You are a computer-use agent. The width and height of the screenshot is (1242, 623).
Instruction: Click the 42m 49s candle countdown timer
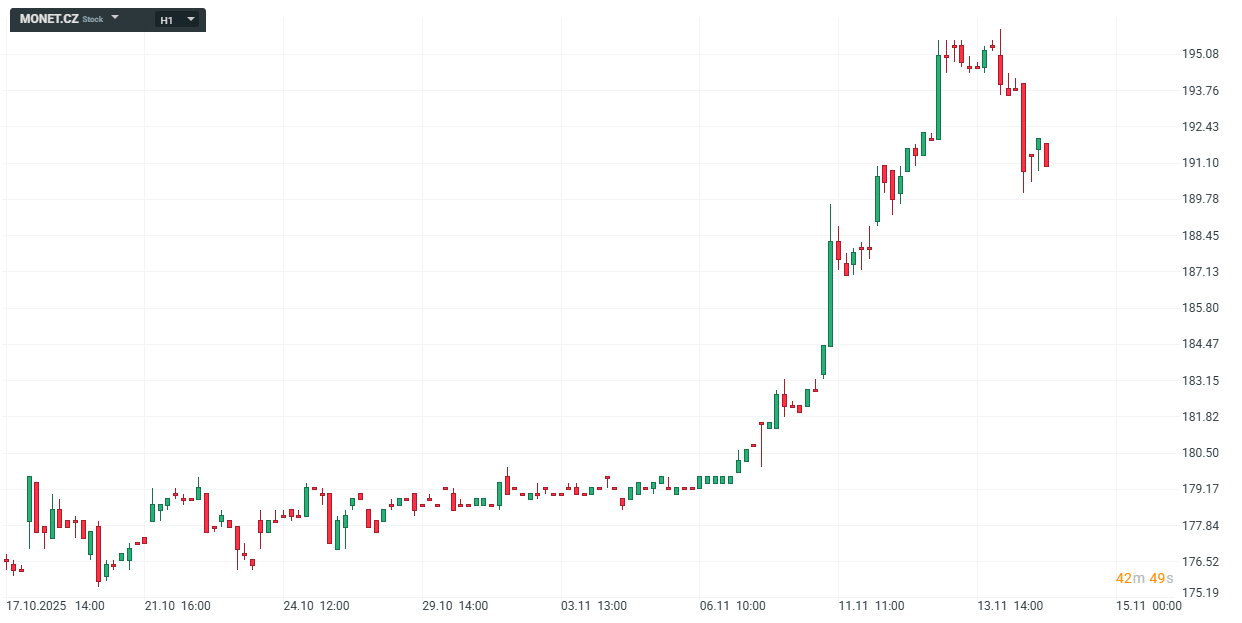tap(1144, 578)
